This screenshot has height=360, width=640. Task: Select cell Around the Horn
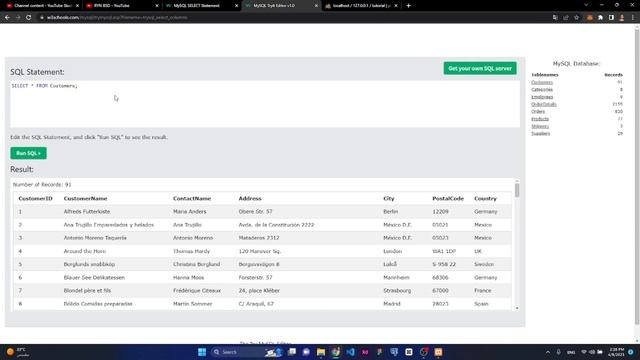(84, 251)
